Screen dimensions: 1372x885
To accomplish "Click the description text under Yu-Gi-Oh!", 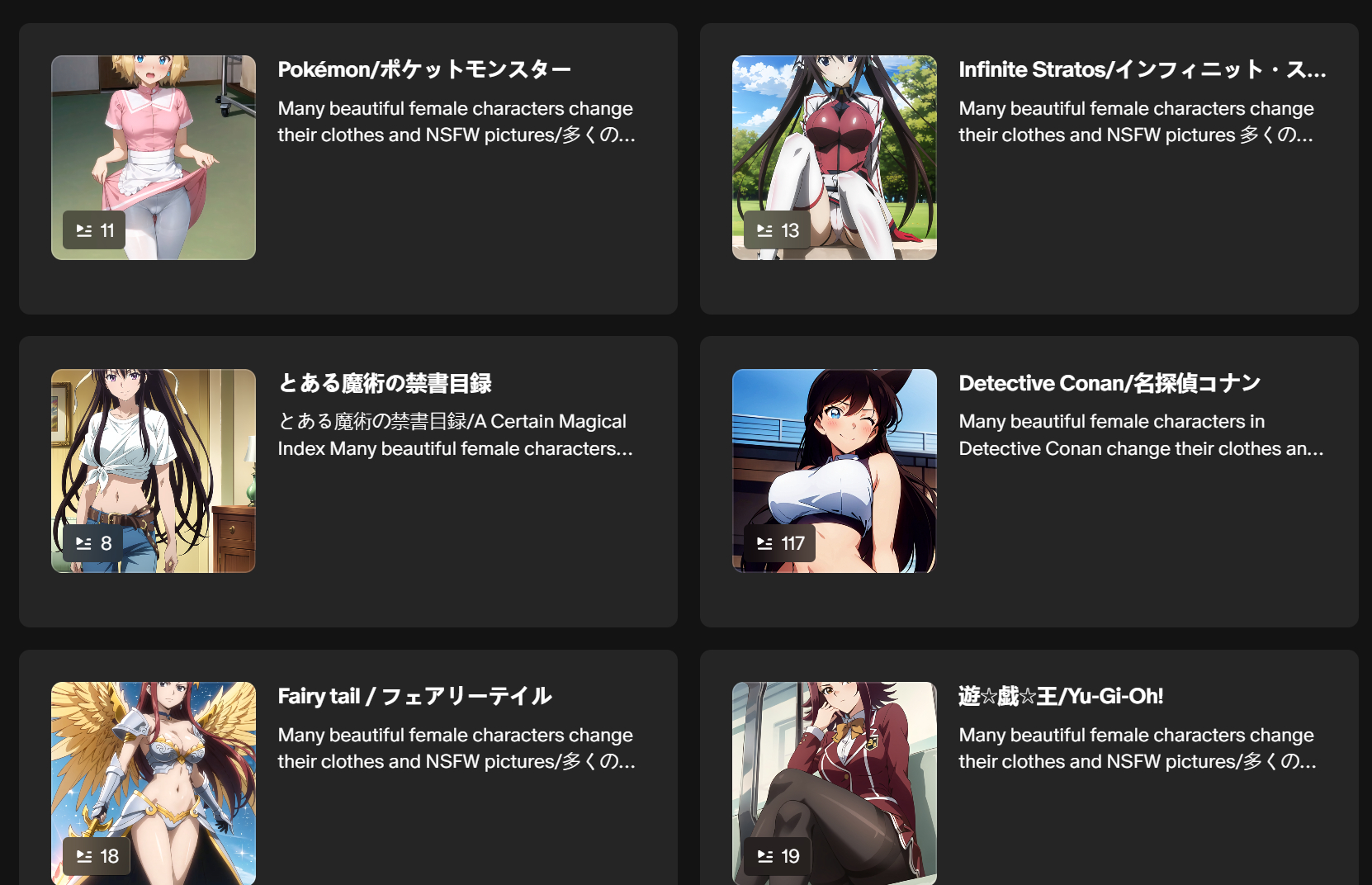I will point(1138,748).
